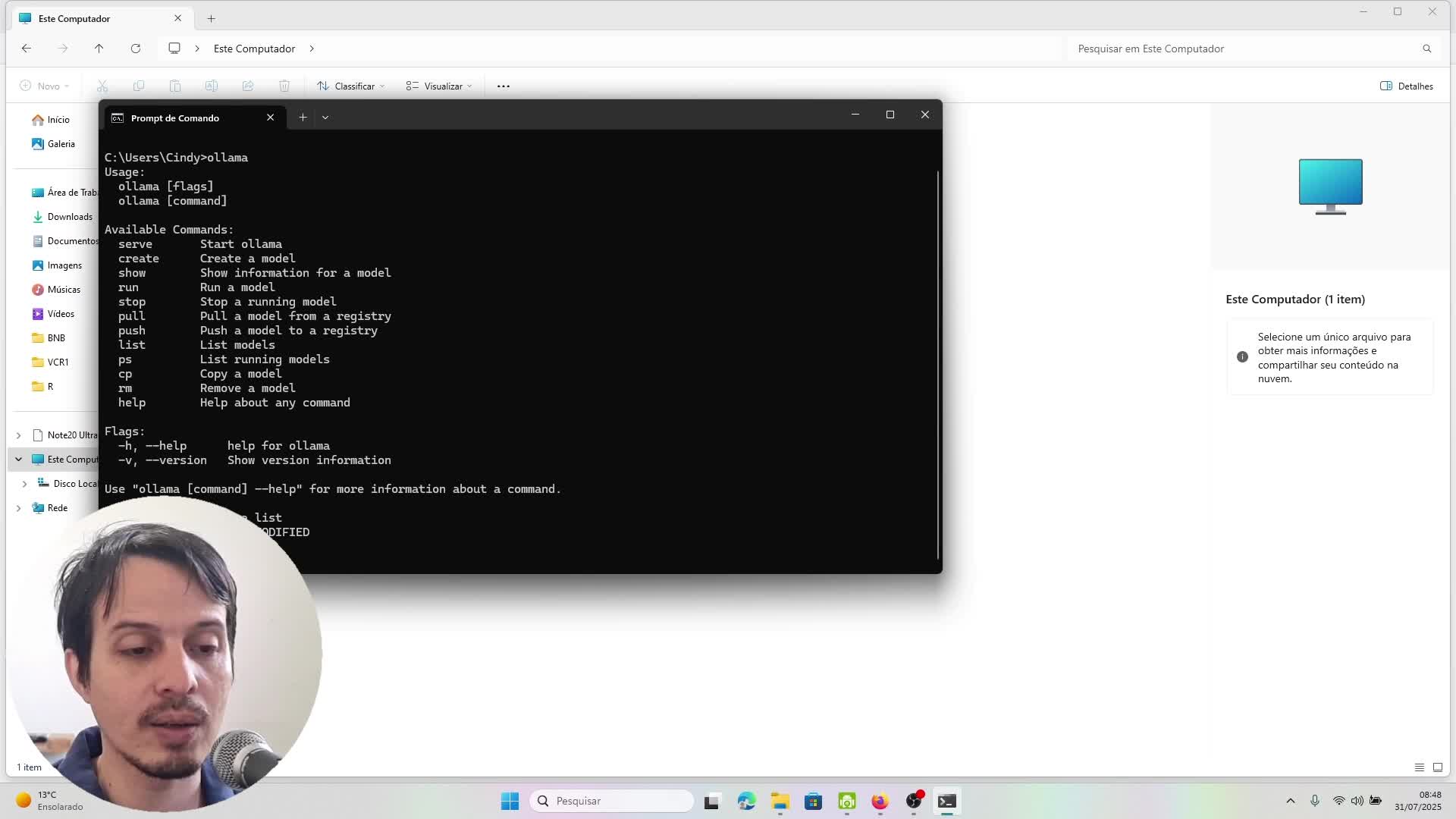Open Músicas in the sidebar

[56, 290]
